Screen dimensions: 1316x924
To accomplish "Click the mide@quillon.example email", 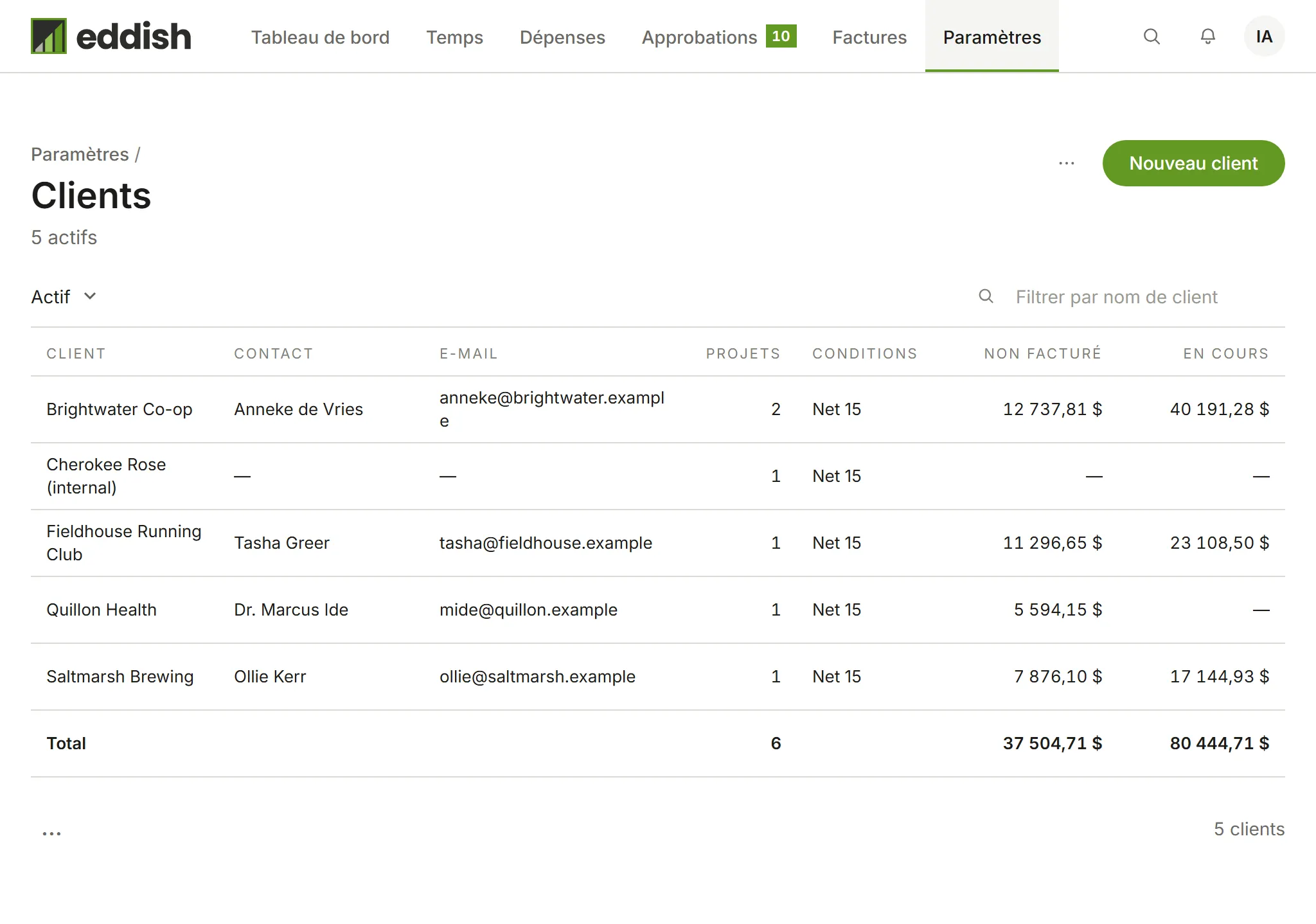I will click(x=528, y=610).
